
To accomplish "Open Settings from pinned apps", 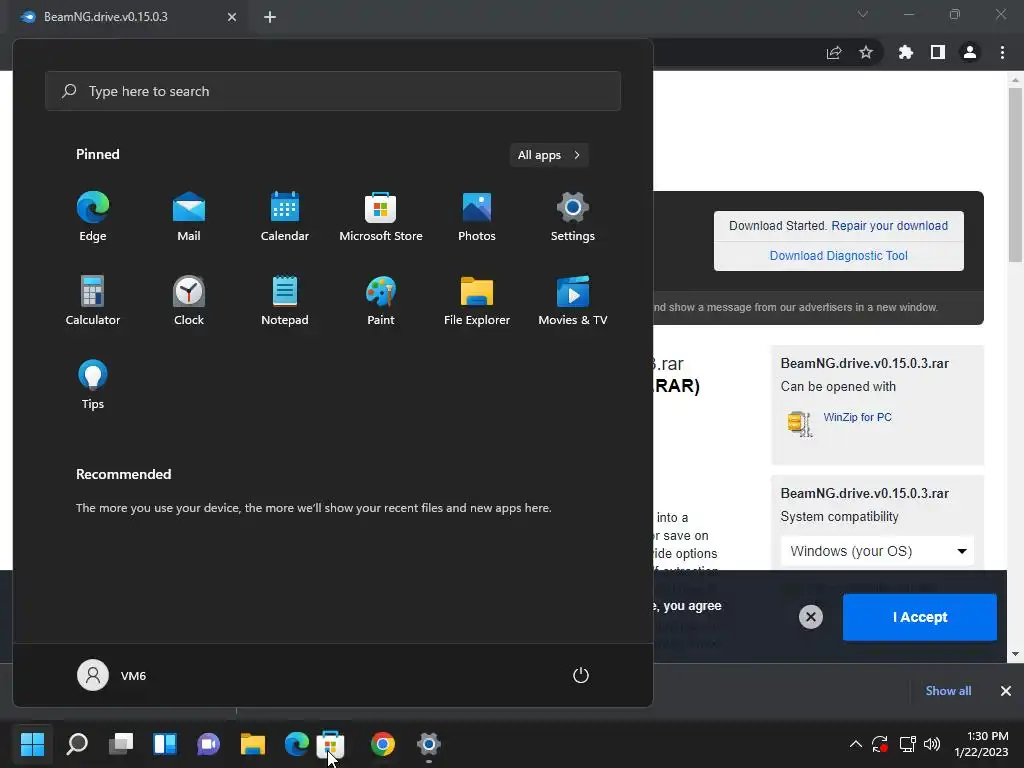I will (573, 217).
